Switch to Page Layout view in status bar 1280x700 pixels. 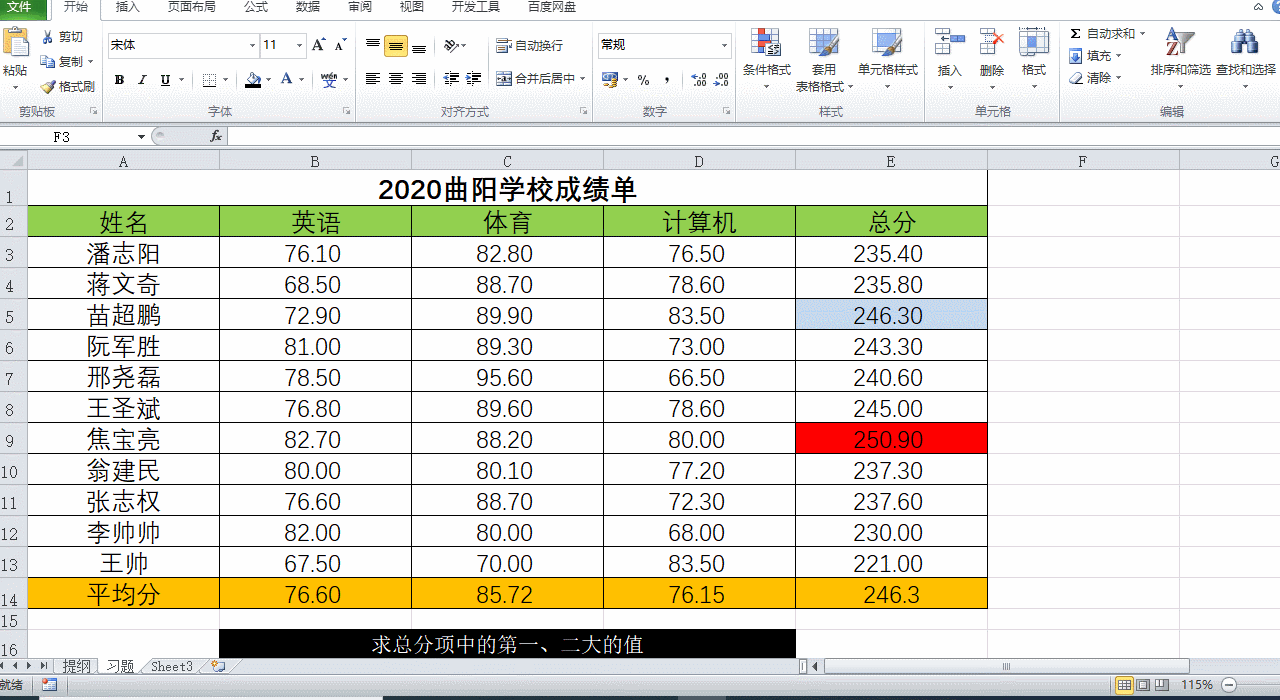1144,685
